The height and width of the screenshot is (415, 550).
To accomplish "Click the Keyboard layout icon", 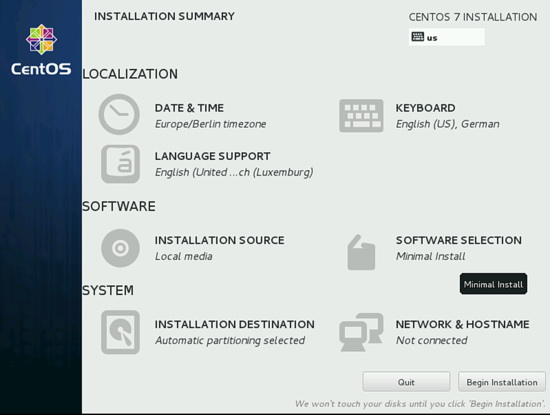I will pyautogui.click(x=361, y=116).
